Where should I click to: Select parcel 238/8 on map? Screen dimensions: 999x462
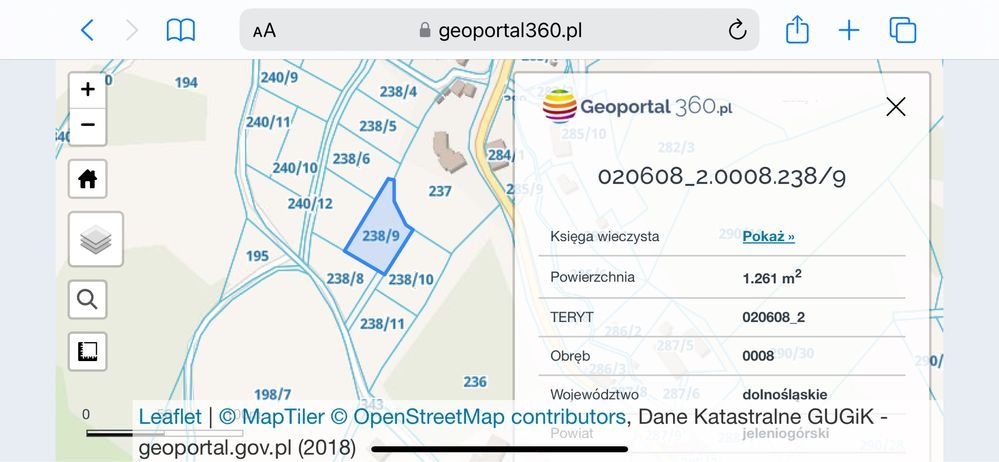(x=345, y=278)
